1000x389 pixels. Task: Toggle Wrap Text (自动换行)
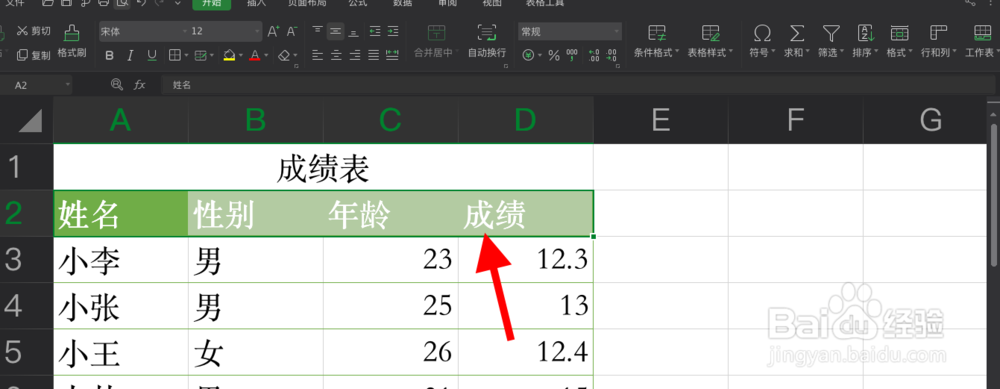coord(487,40)
